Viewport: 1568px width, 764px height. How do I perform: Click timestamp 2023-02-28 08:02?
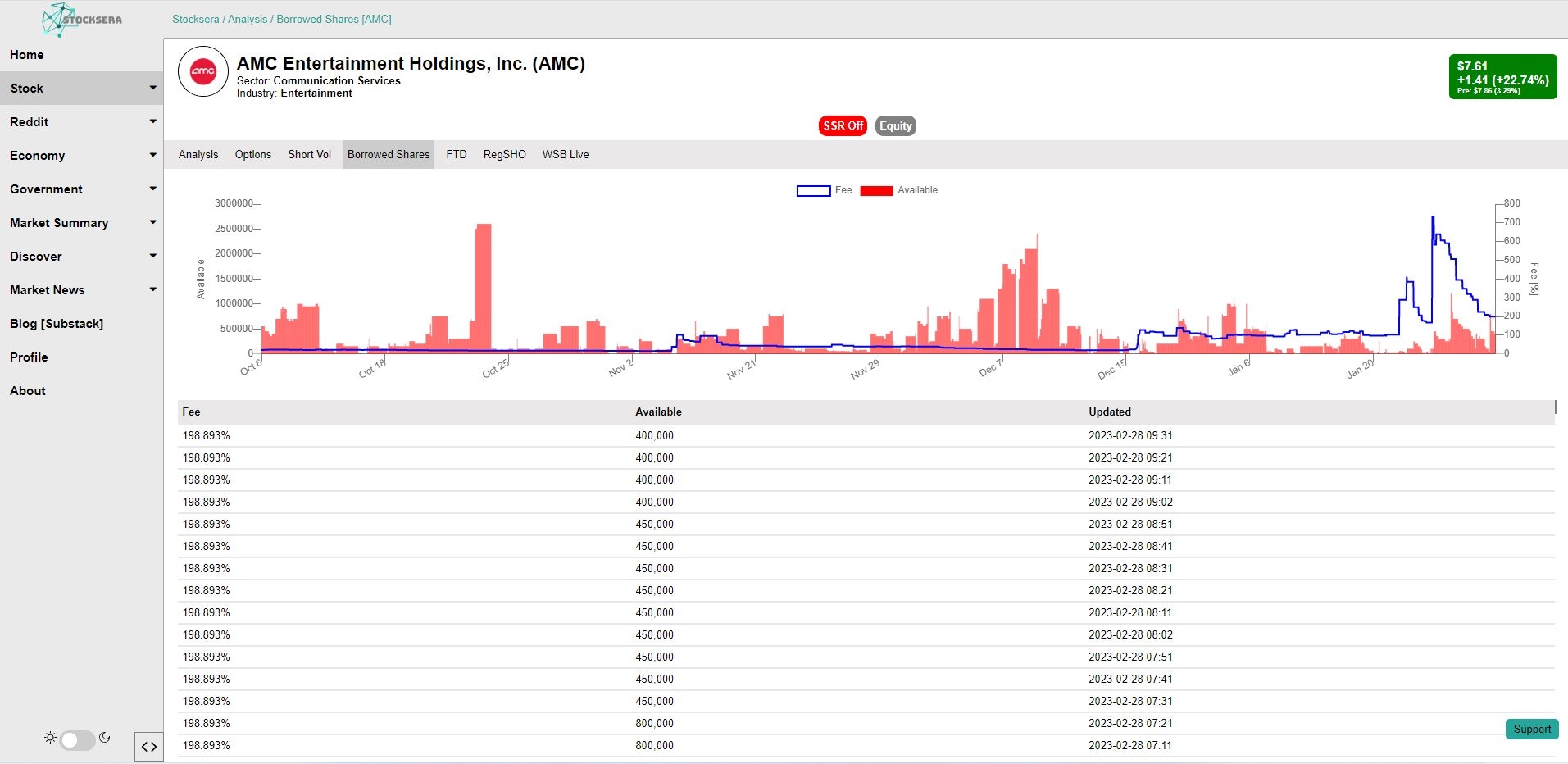click(x=1130, y=634)
